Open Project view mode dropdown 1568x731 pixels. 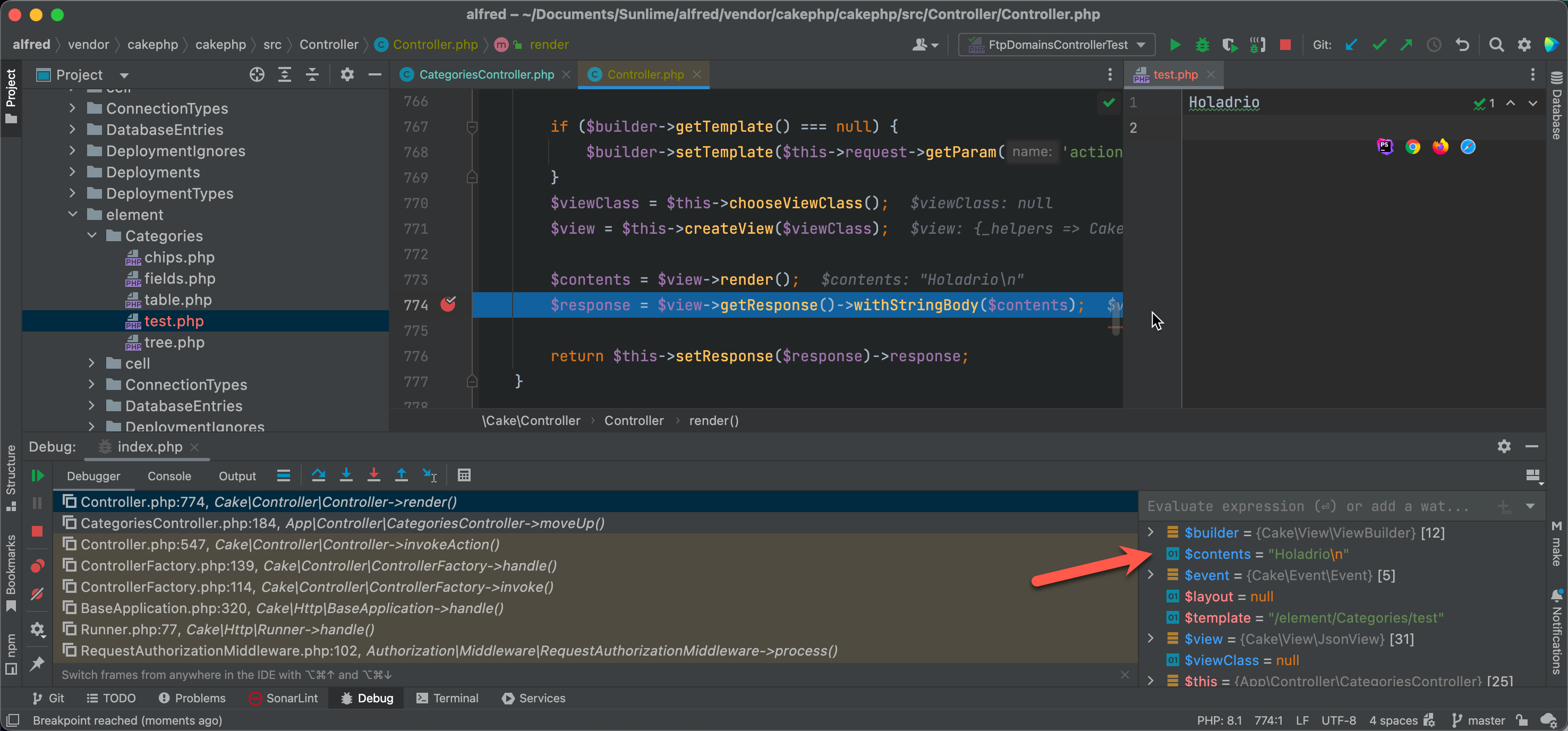pyautogui.click(x=124, y=75)
